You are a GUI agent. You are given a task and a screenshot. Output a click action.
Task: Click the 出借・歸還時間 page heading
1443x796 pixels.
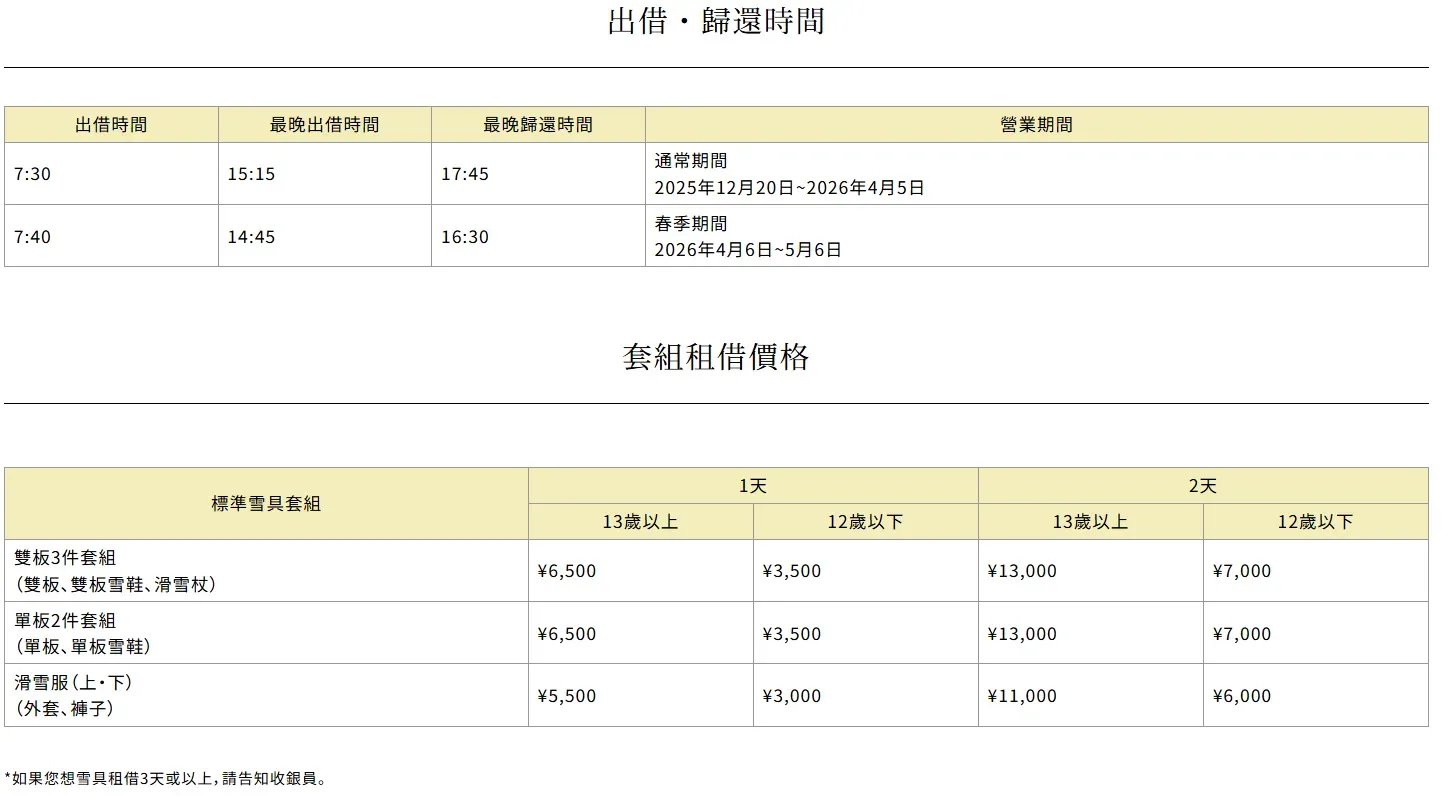pyautogui.click(x=716, y=21)
